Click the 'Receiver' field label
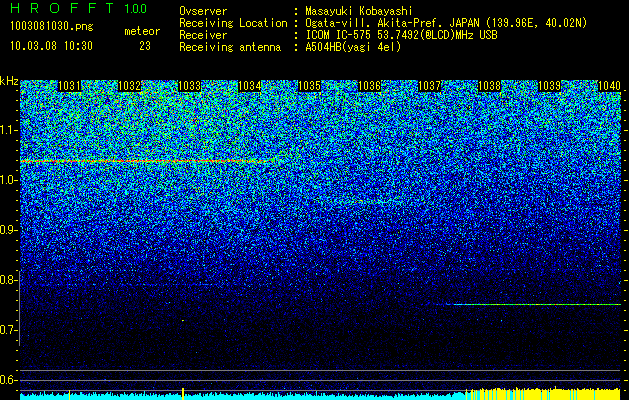This screenshot has width=629, height=400. (x=203, y=35)
